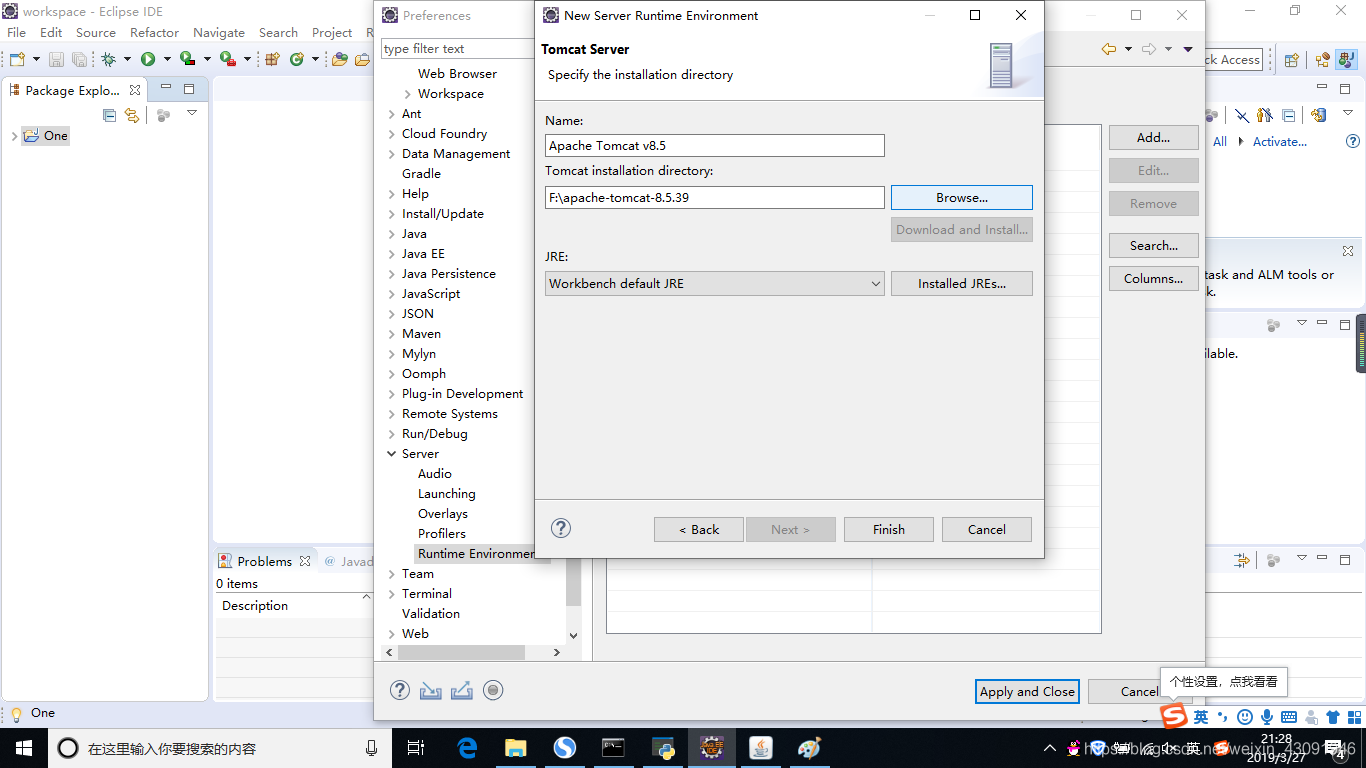Open the File menu
Screen dimensions: 1366x768
coord(17,32)
